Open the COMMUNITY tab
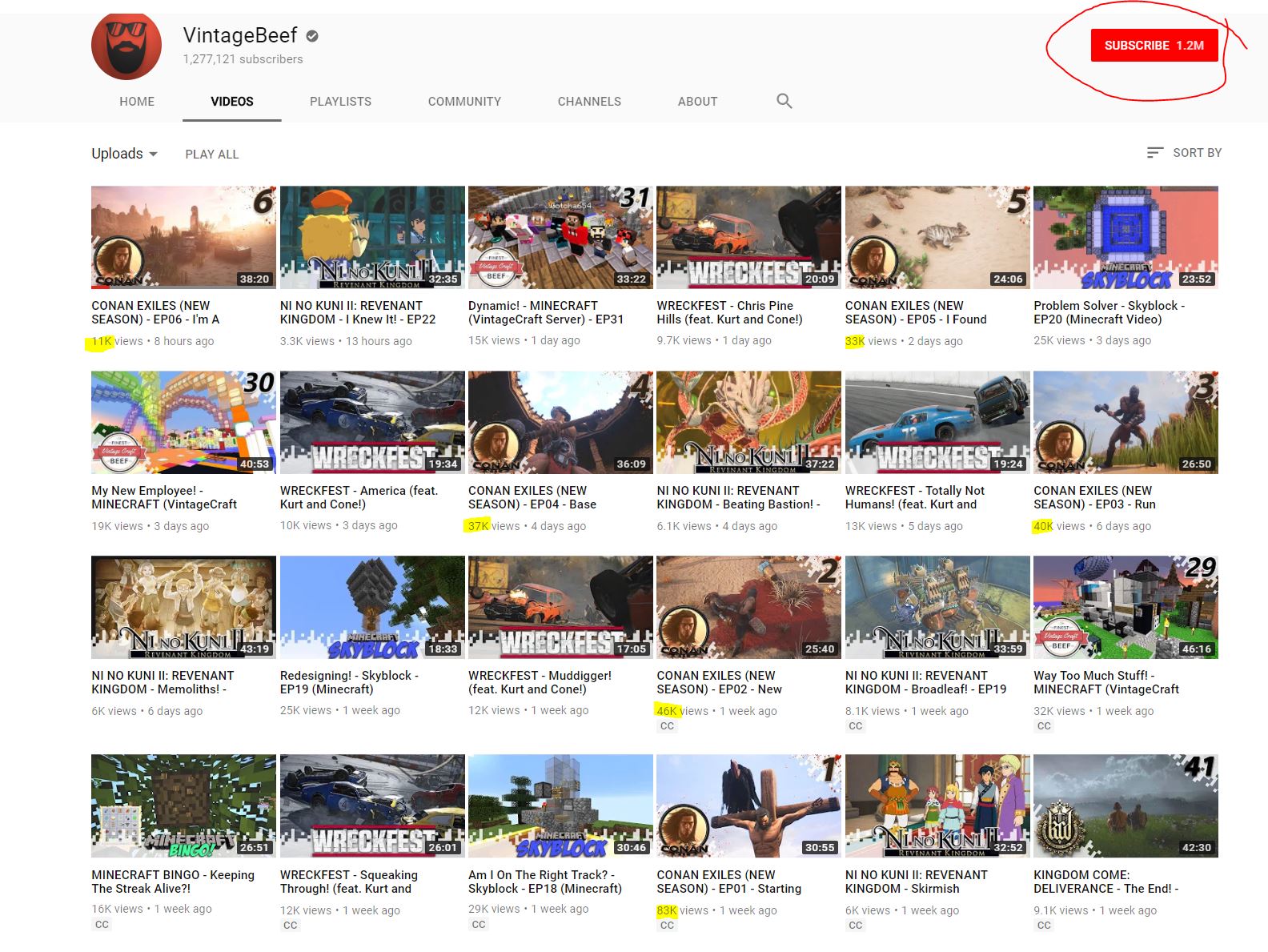This screenshot has height=952, width=1268. click(464, 102)
